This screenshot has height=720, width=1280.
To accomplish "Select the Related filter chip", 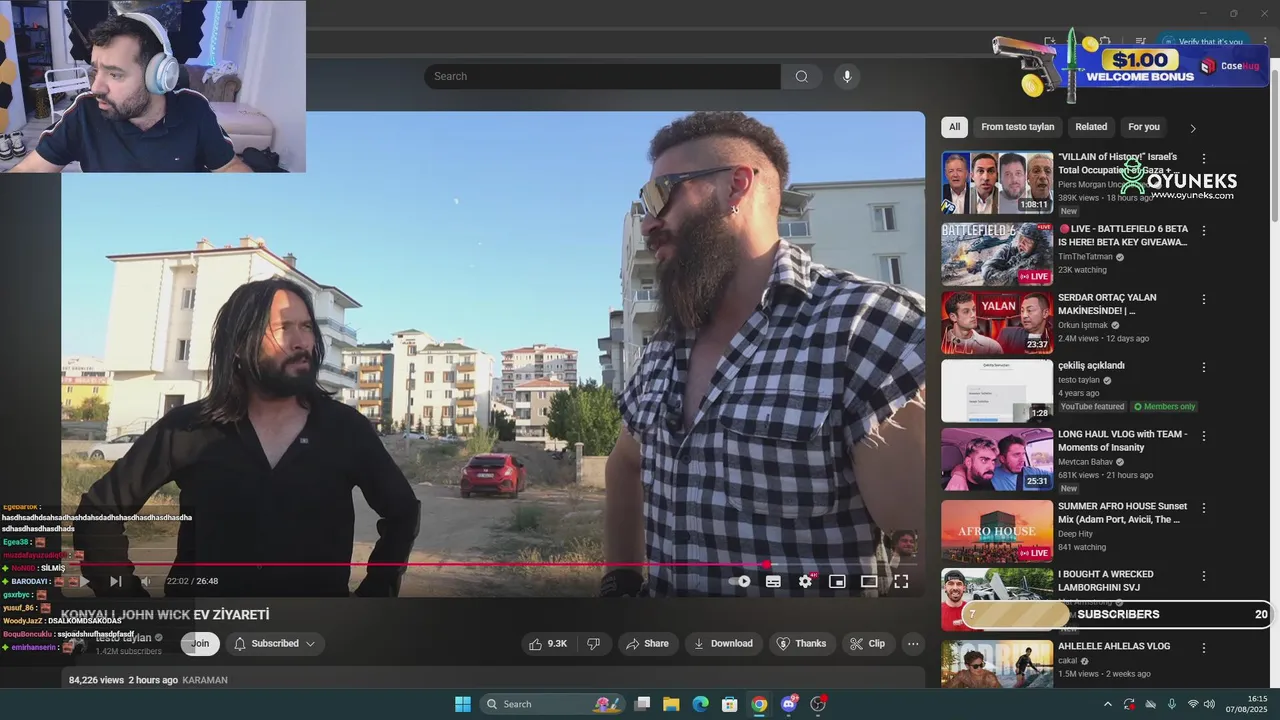I will pos(1091,127).
